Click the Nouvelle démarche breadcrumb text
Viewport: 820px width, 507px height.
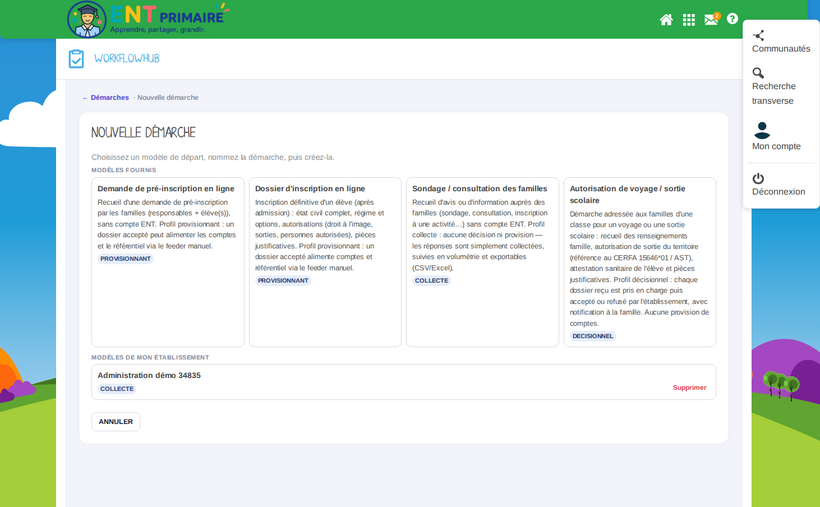point(168,97)
